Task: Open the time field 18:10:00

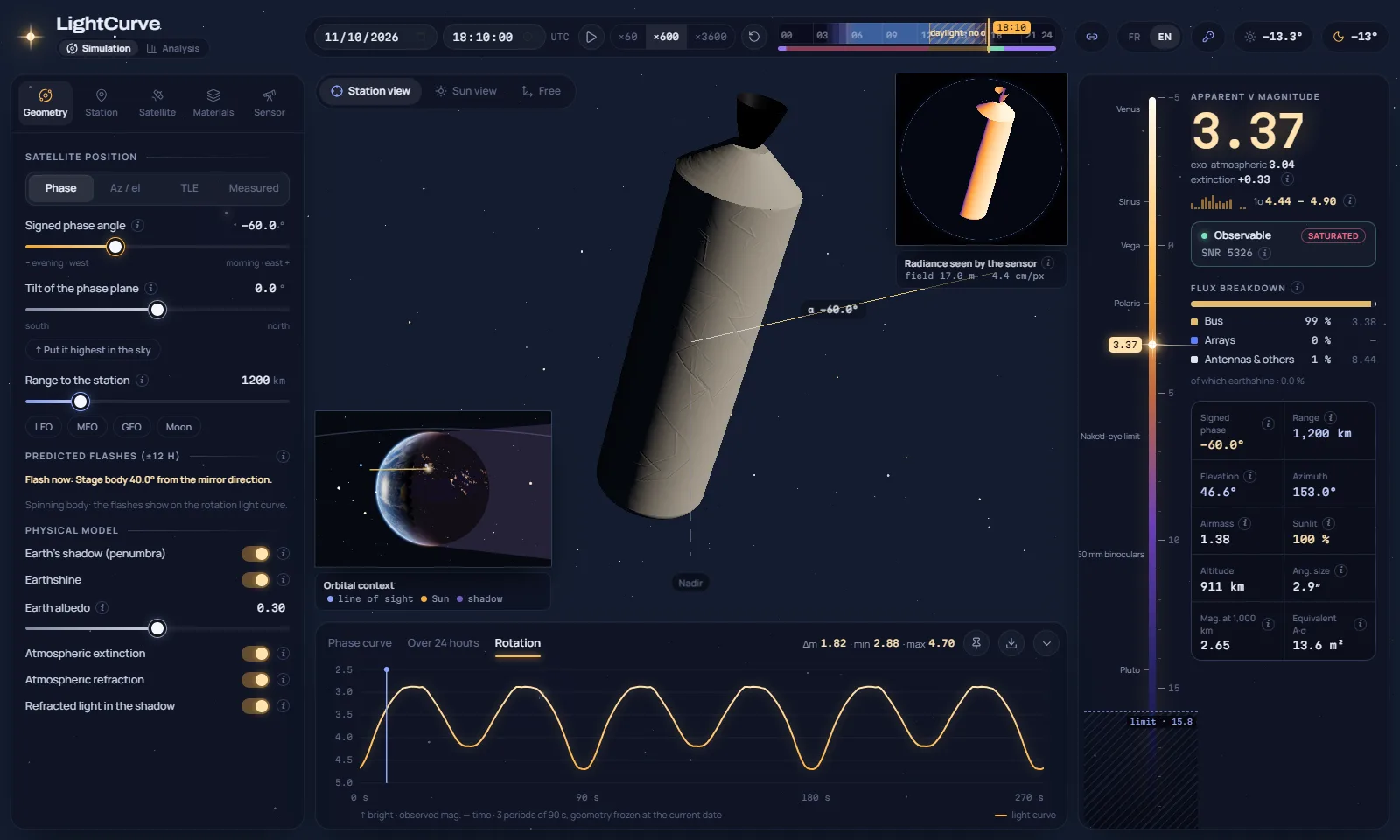Action: click(x=493, y=37)
